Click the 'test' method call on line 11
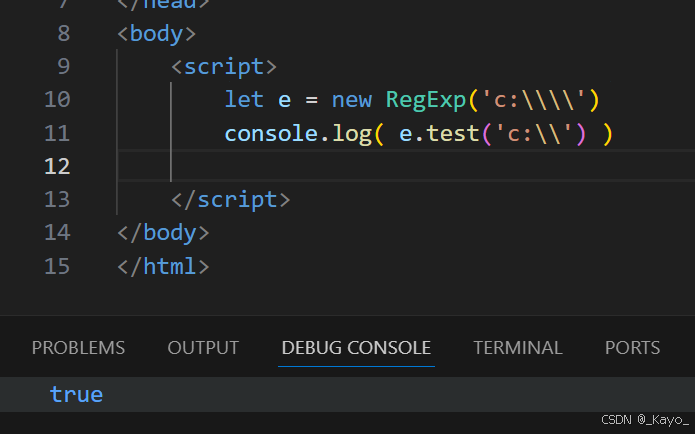 (453, 133)
